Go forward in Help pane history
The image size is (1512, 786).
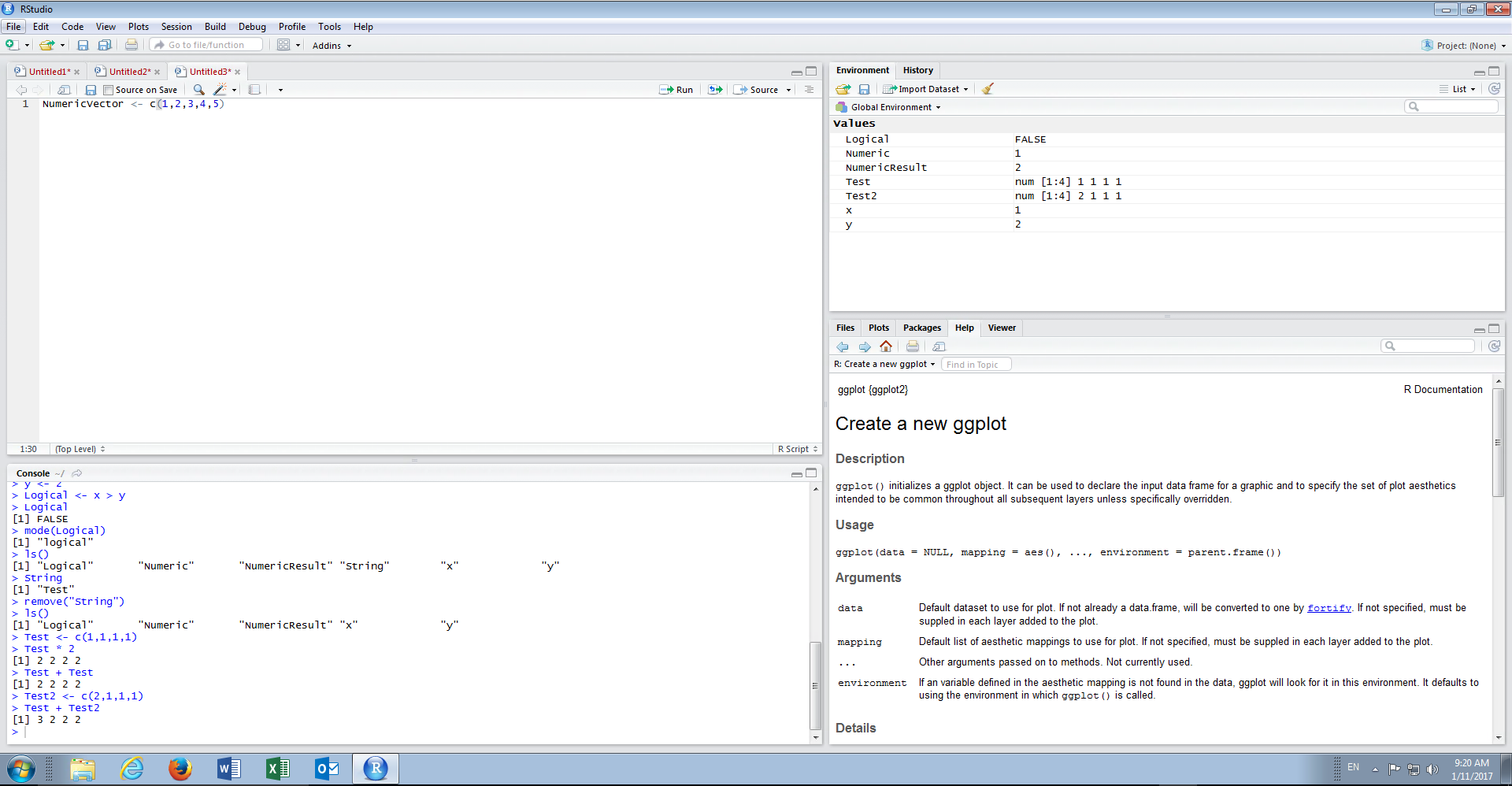point(865,347)
